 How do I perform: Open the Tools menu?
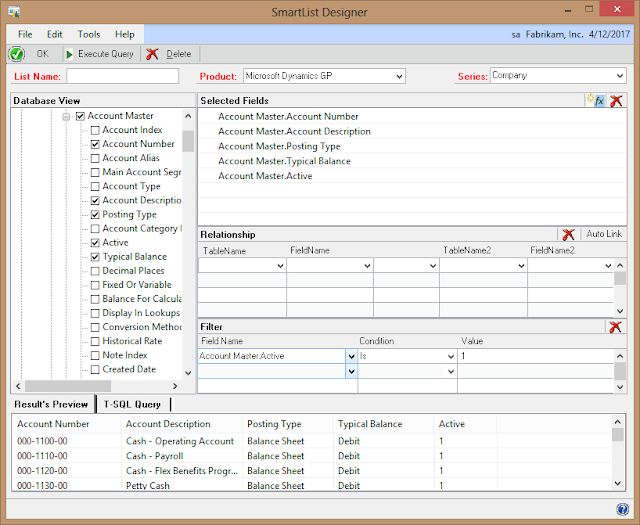tap(89, 34)
